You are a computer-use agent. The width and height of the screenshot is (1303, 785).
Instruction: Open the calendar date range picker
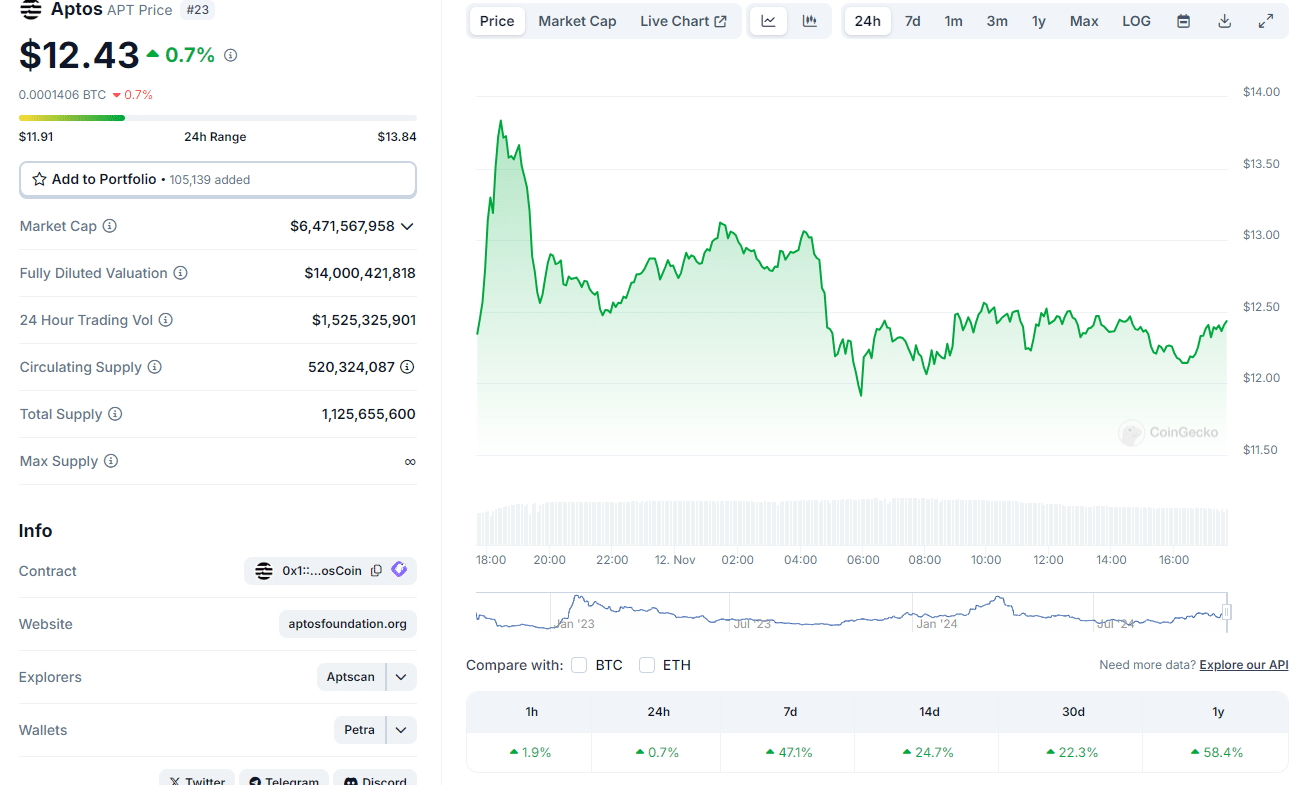point(1183,21)
